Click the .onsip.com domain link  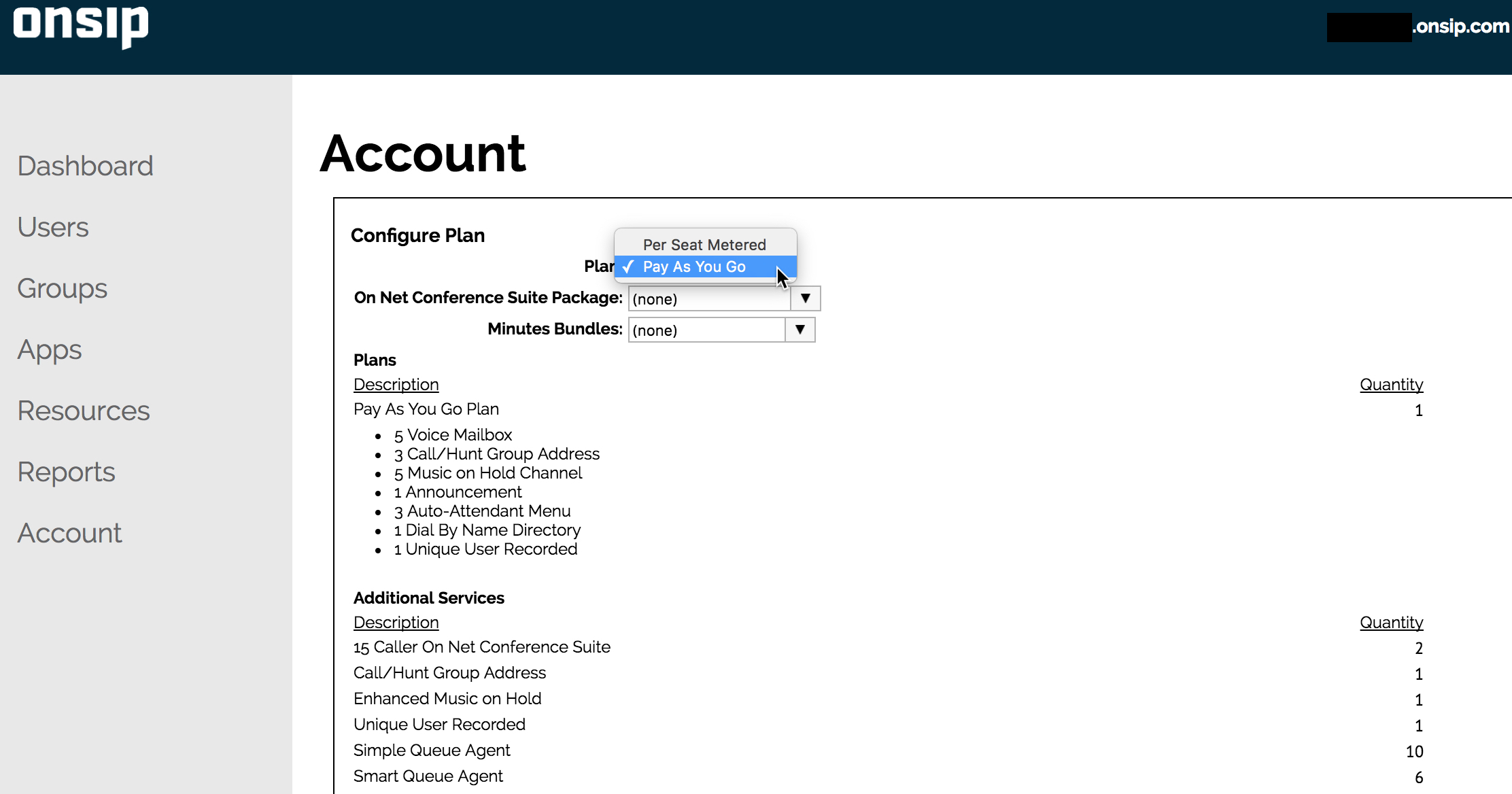pos(1460,26)
